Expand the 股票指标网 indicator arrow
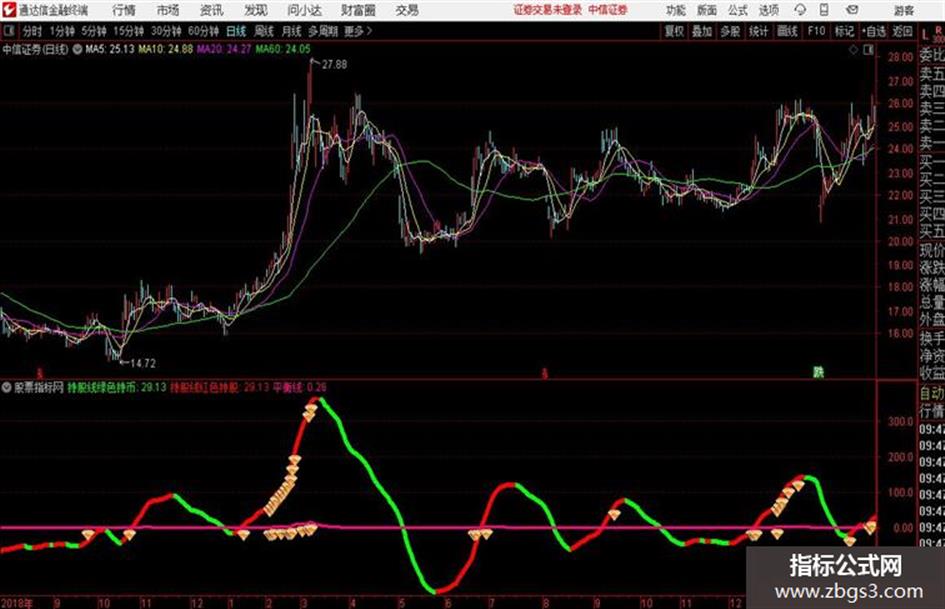Screen dimensions: 945x609 pos(7,387)
